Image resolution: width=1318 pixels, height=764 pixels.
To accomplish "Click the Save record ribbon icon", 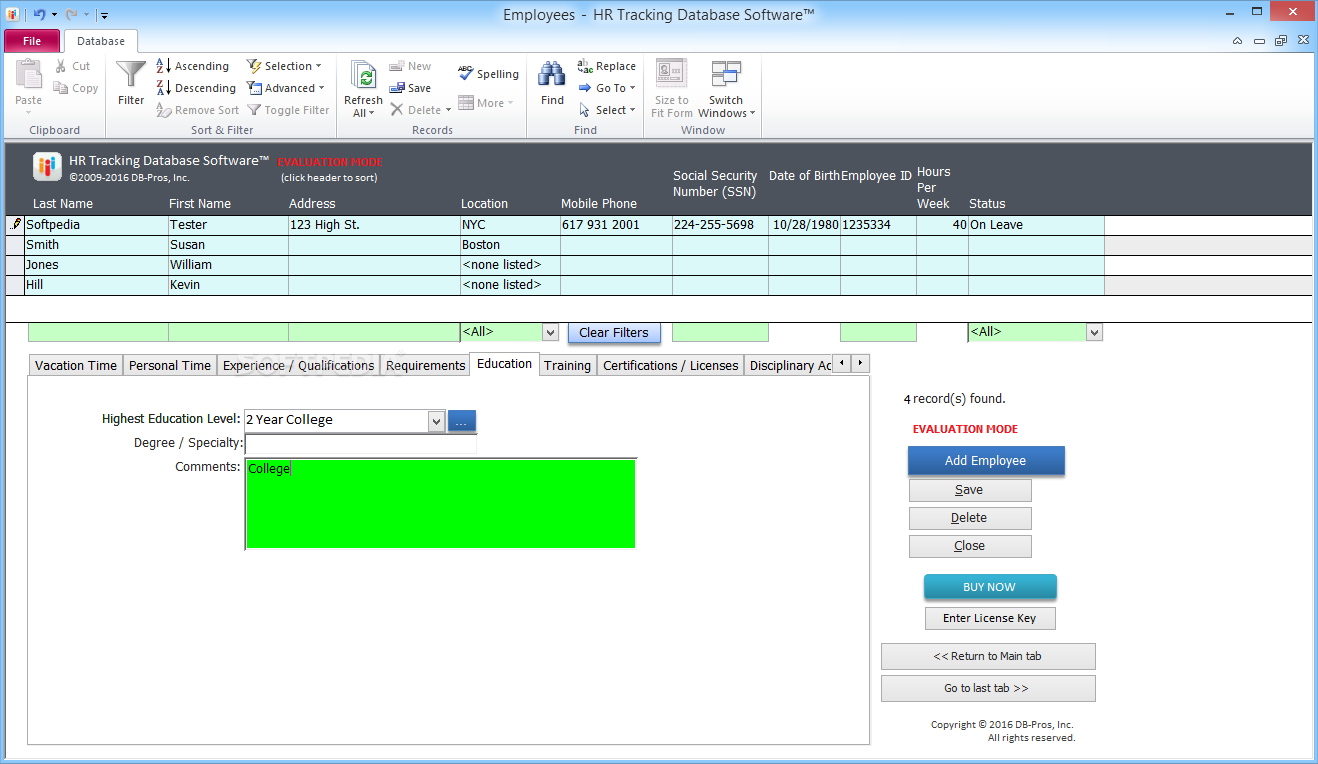I will coord(397,88).
